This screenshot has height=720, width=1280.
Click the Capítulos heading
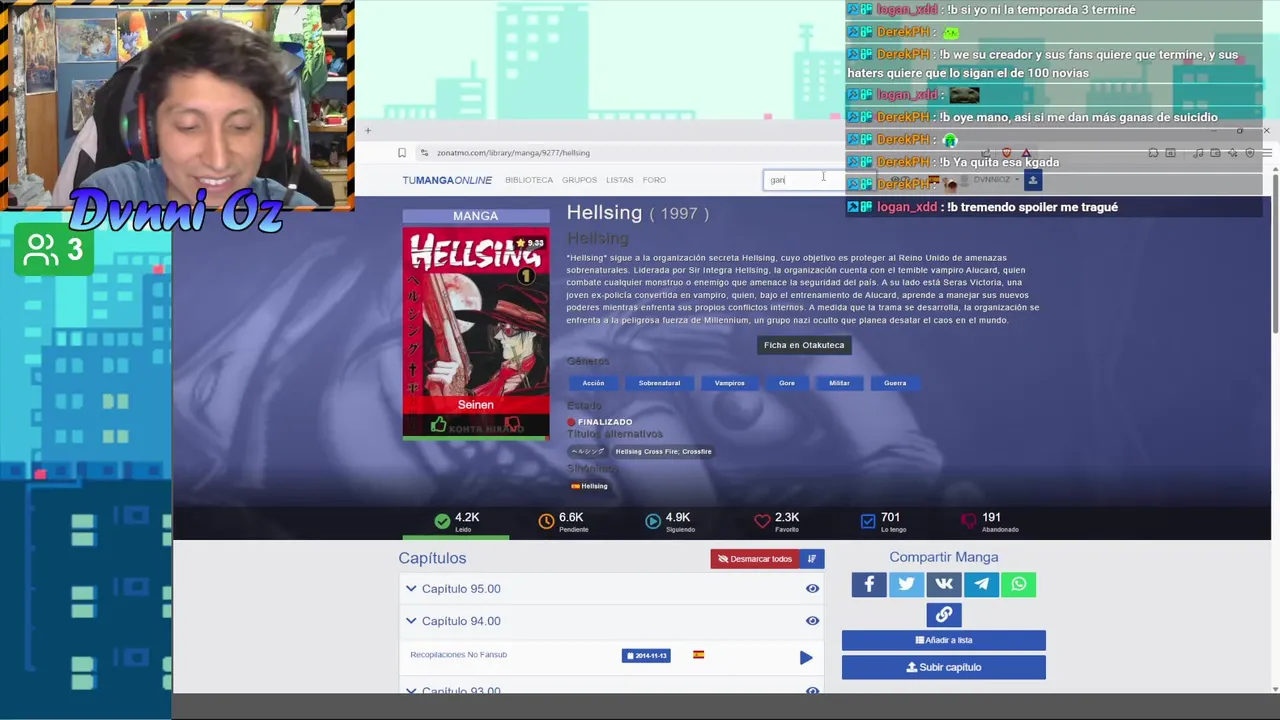(x=432, y=558)
